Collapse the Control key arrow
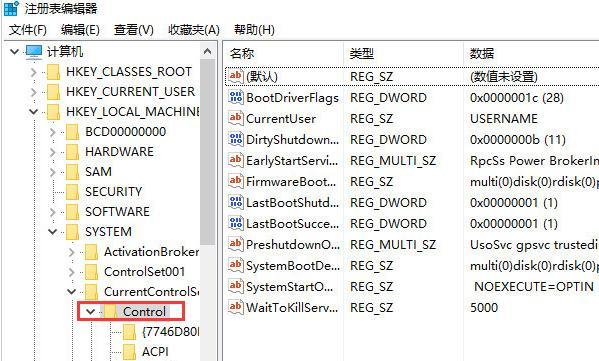 pos(90,312)
